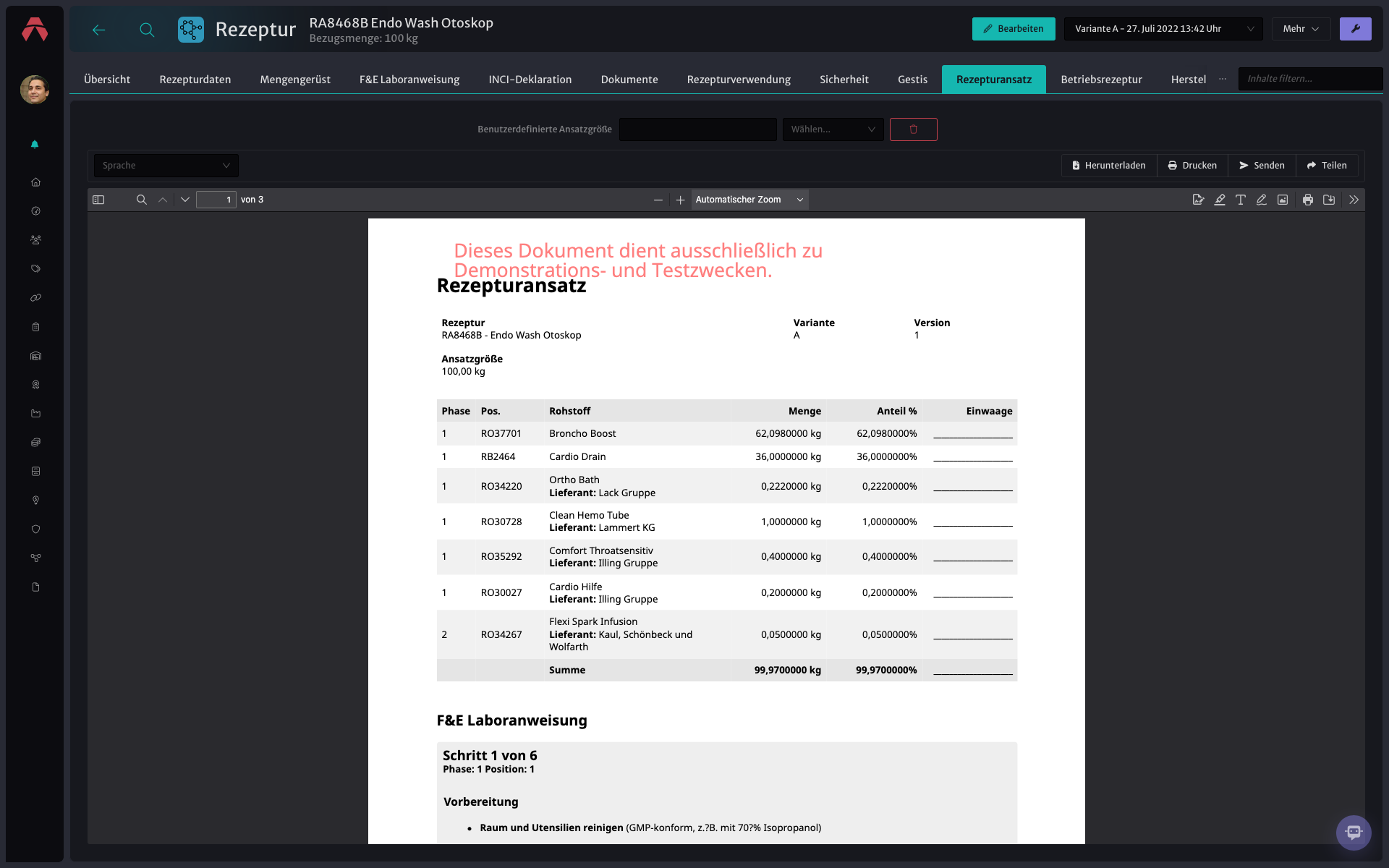Switch to the Rezepturdaten tab
This screenshot has width=1389, height=868.
click(195, 80)
